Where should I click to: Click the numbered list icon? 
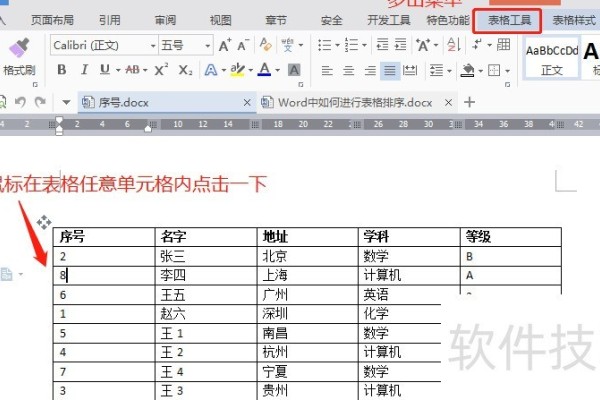click(351, 45)
